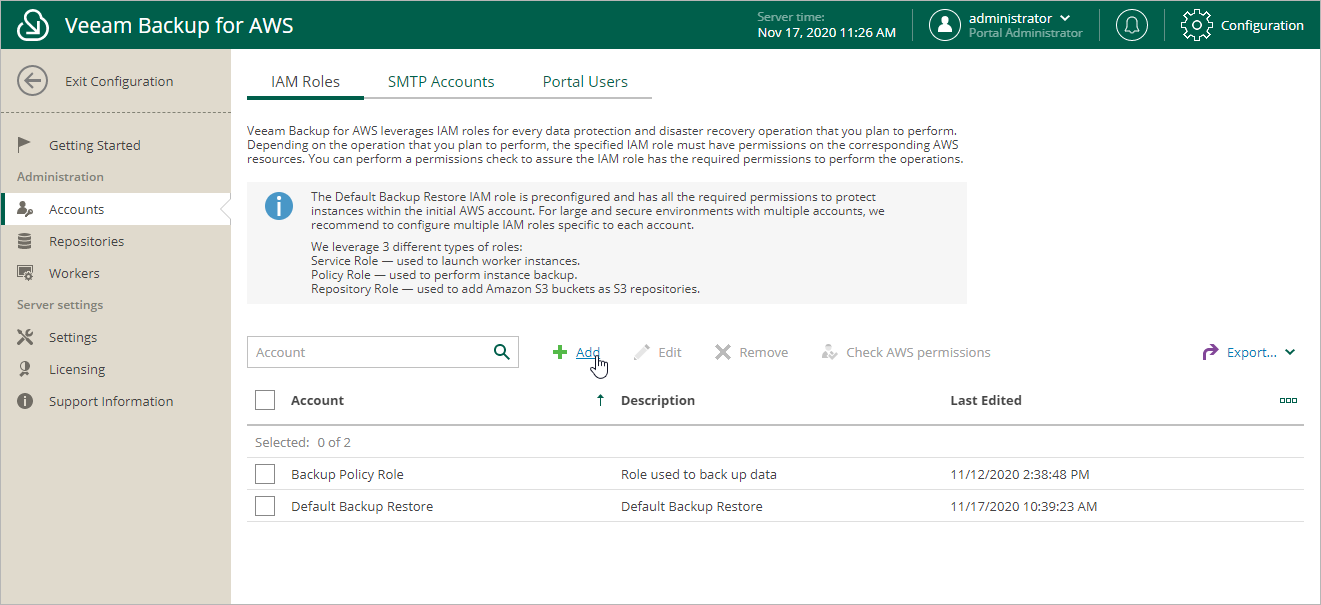Click the server time Nov 17, 2020 text
This screenshot has width=1321, height=605.
(827, 32)
